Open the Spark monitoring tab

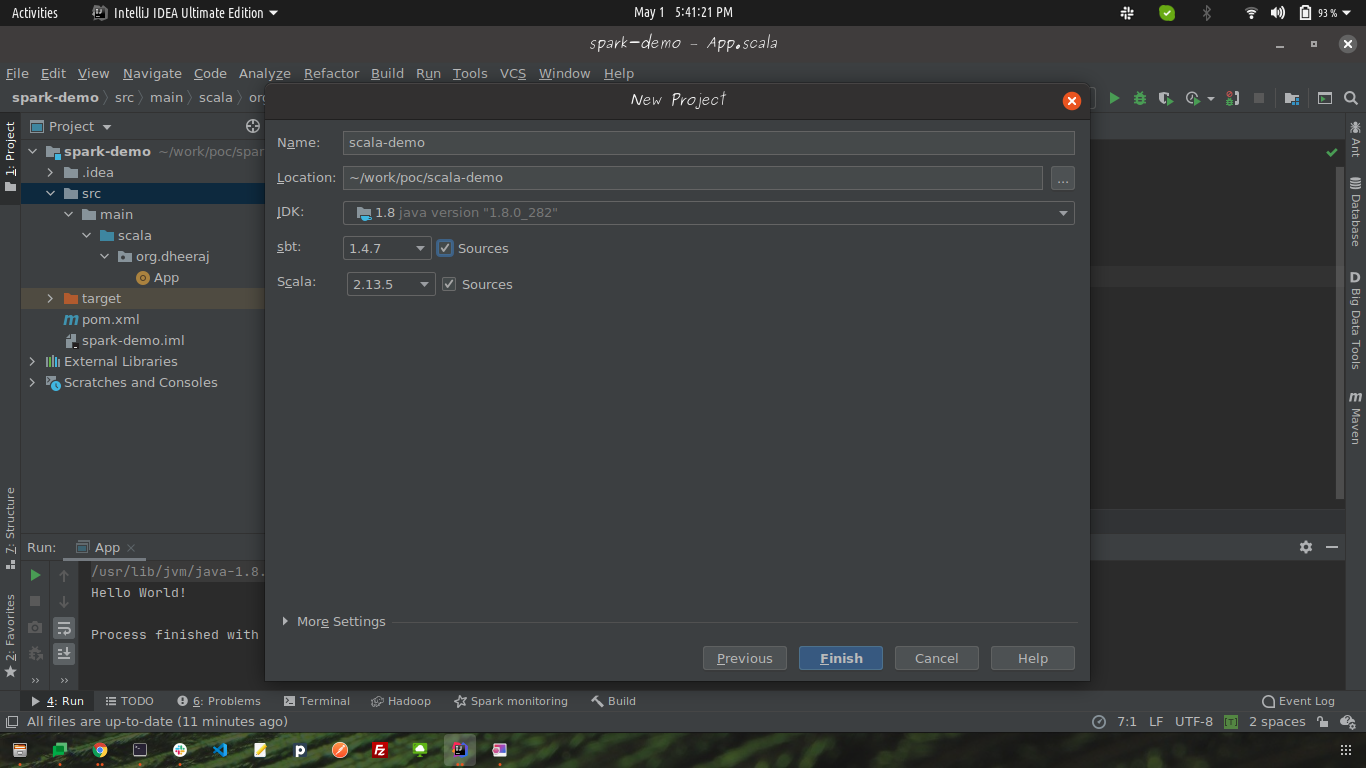(511, 701)
